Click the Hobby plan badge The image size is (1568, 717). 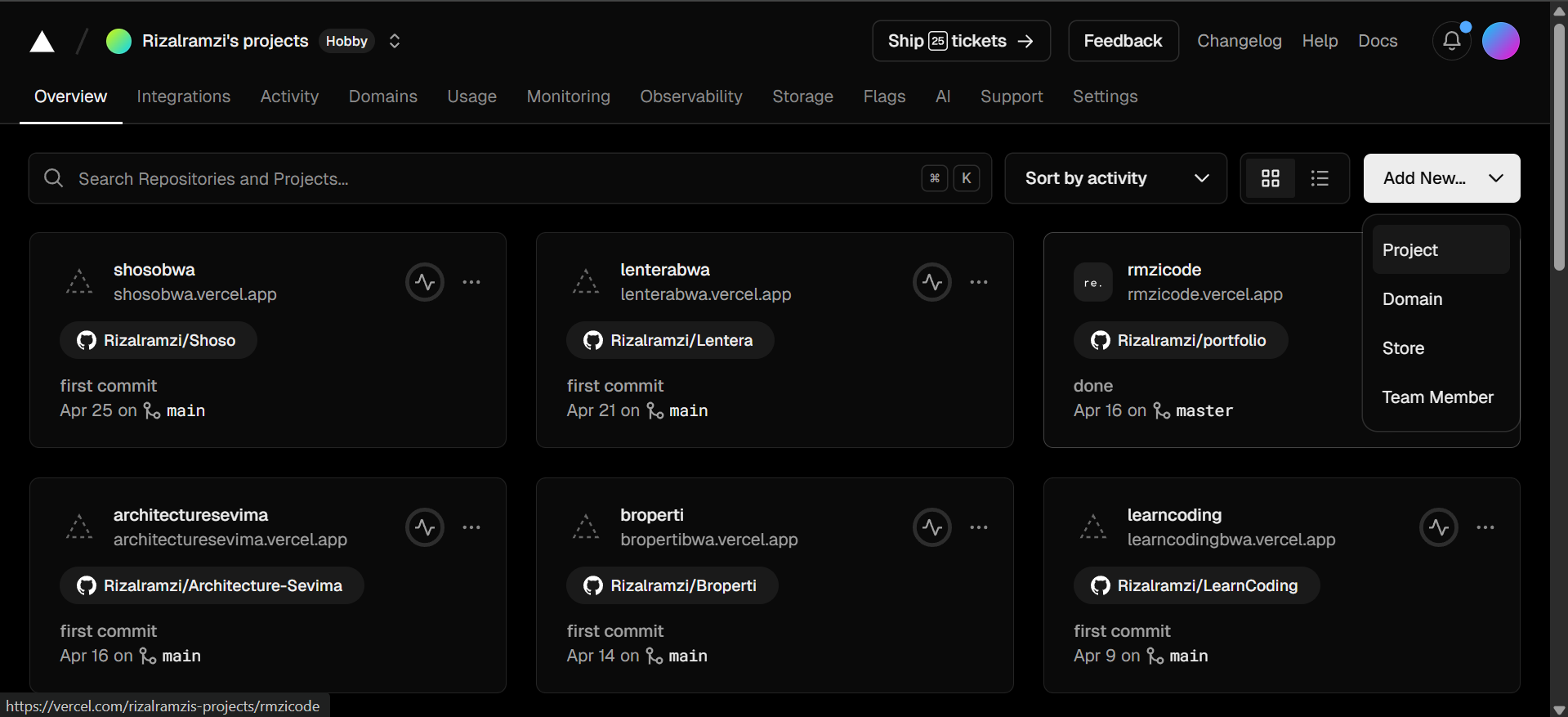tap(346, 41)
